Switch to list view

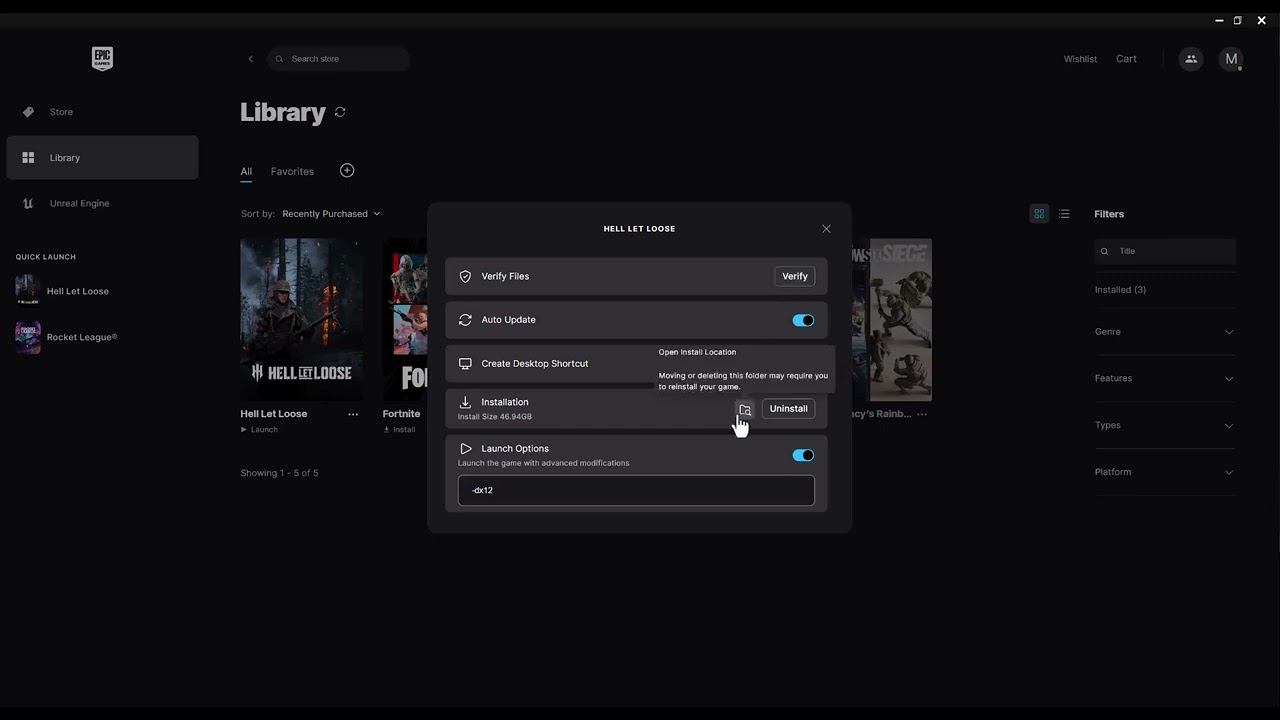click(1064, 214)
